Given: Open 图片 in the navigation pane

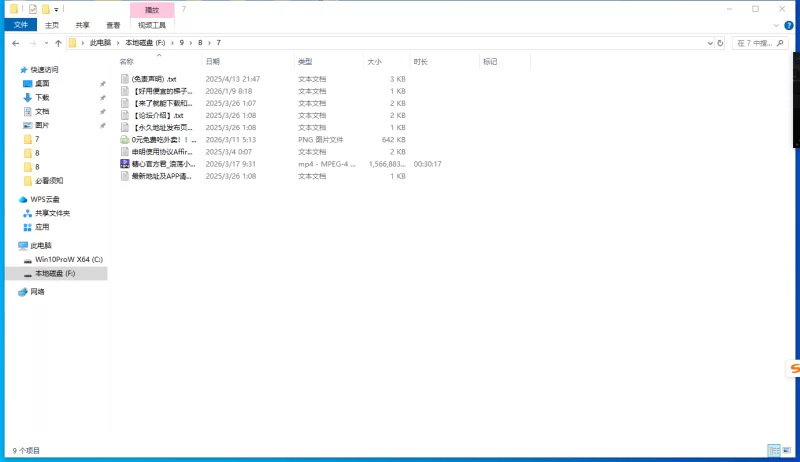Looking at the screenshot, I should coord(42,125).
